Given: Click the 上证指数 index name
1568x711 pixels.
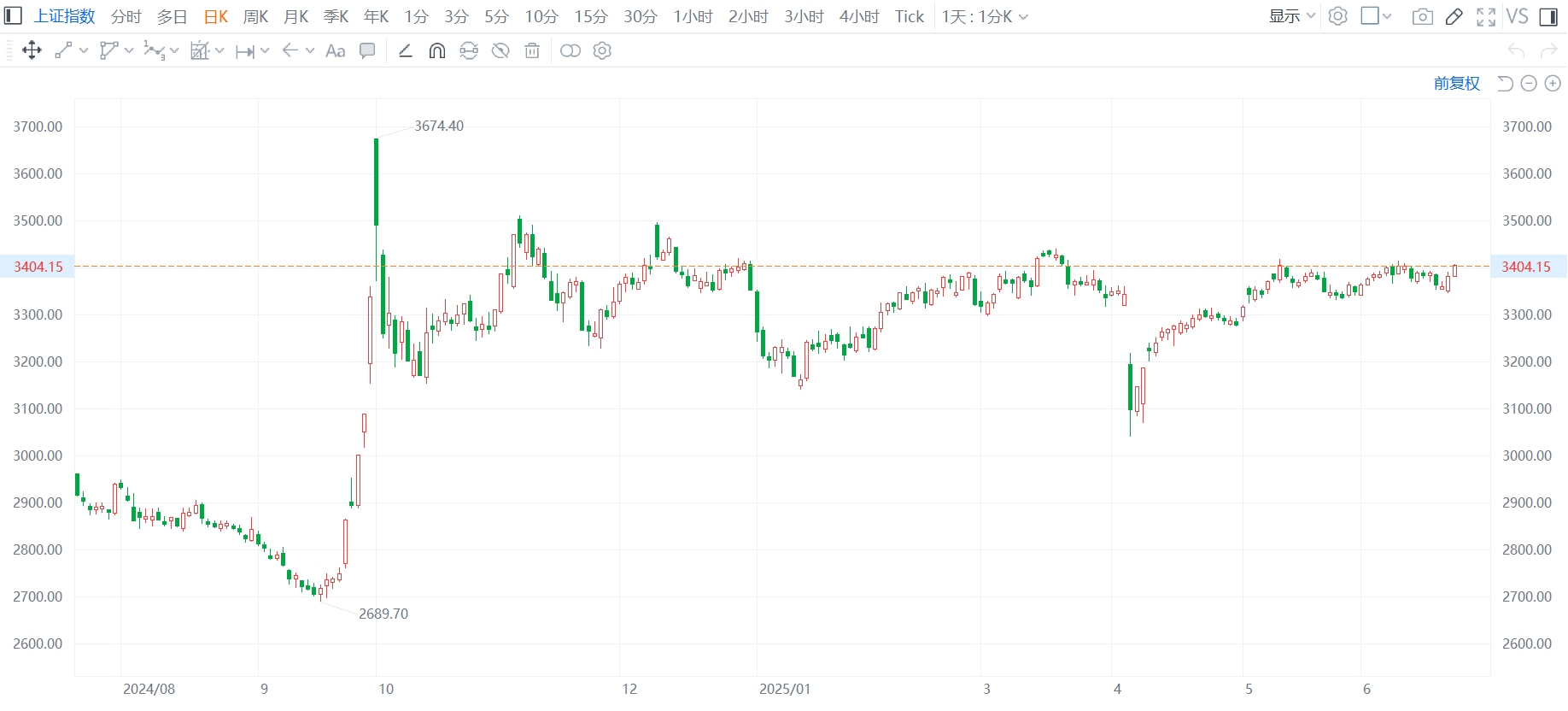Looking at the screenshot, I should pyautogui.click(x=64, y=17).
